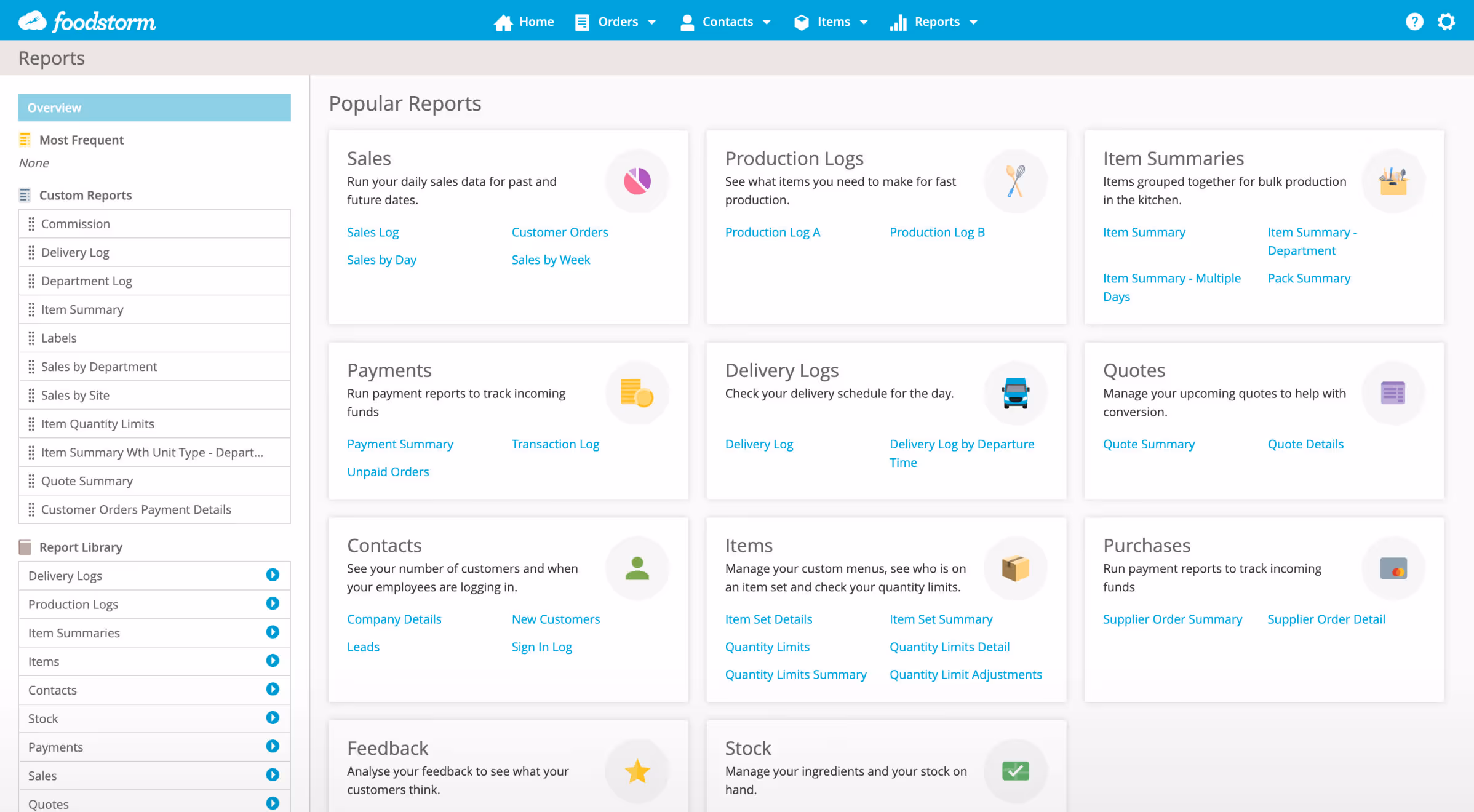
Task: Click the star icon on the Feedback card
Action: pos(637,771)
